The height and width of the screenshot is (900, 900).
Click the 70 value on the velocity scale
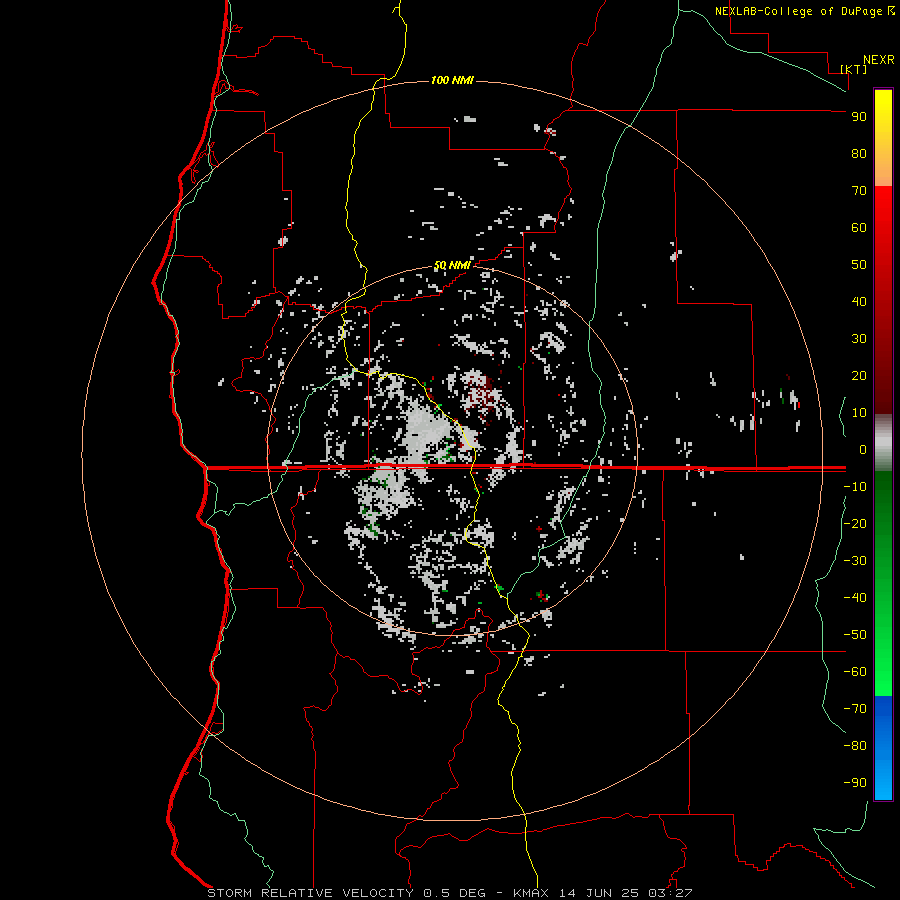[859, 191]
